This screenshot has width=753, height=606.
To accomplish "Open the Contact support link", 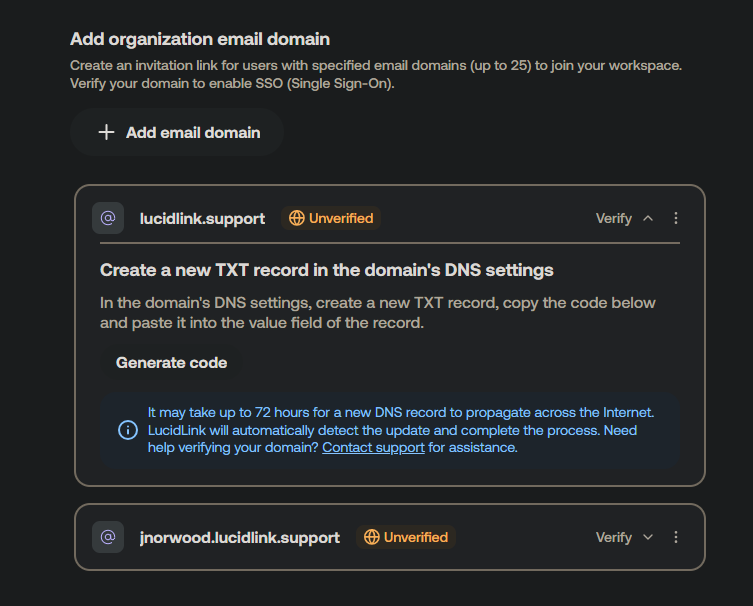I will pyautogui.click(x=373, y=448).
